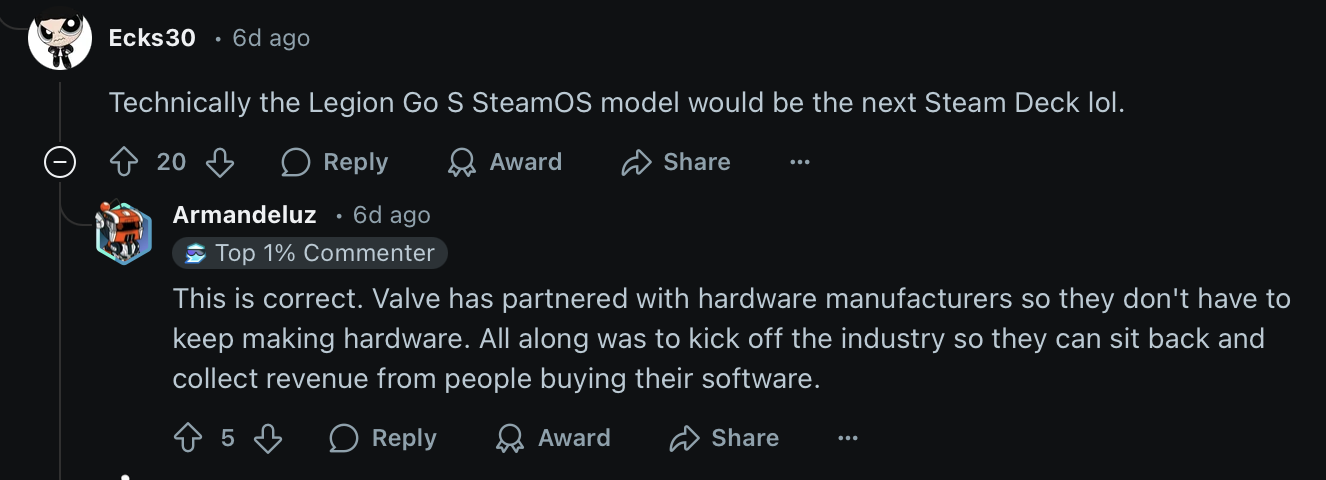The image size is (1326, 480).
Task: Visit the Ecks30 username link
Action: 152,38
